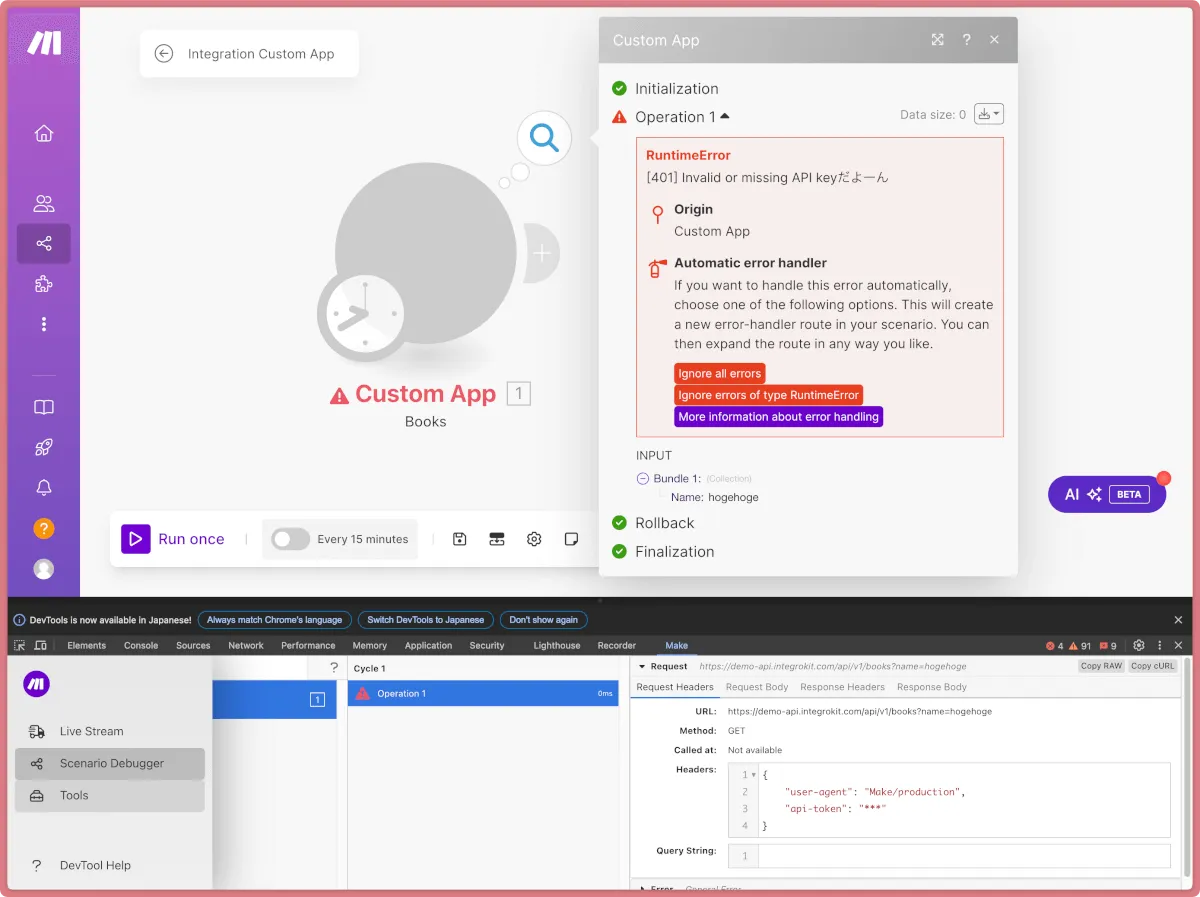
Task: Open DevTools three-dot customize menu
Action: click(1160, 646)
